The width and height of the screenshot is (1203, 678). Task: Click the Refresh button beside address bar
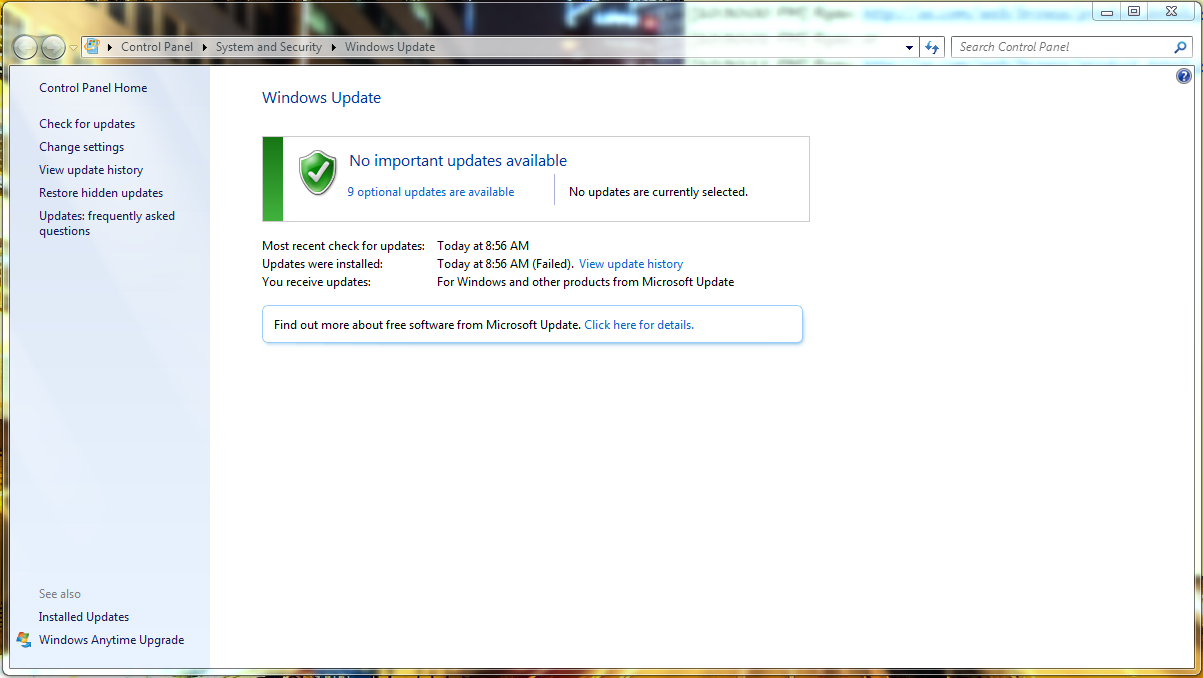point(932,47)
